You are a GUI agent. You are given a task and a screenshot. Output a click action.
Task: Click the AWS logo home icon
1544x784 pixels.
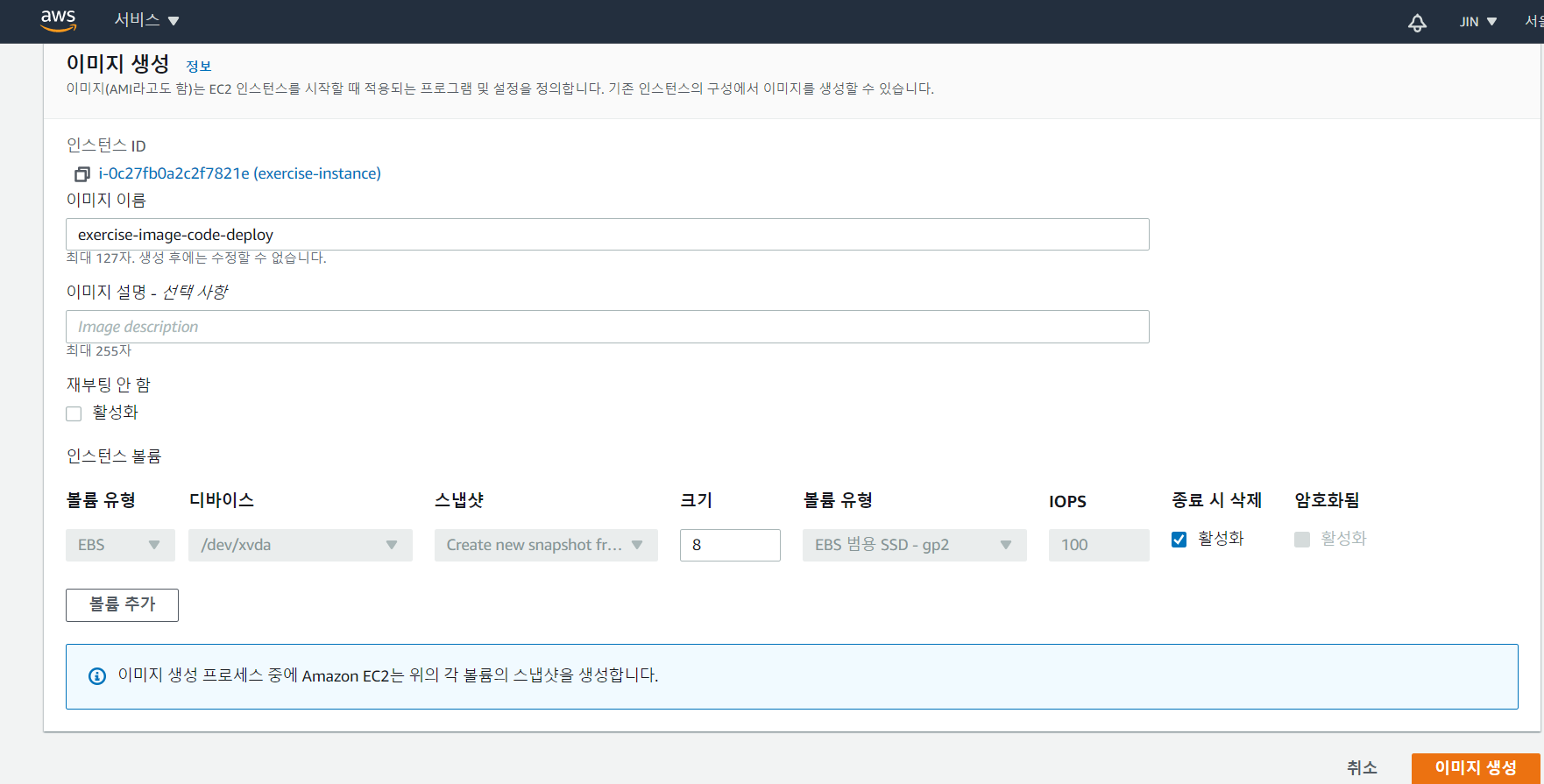pos(58,20)
